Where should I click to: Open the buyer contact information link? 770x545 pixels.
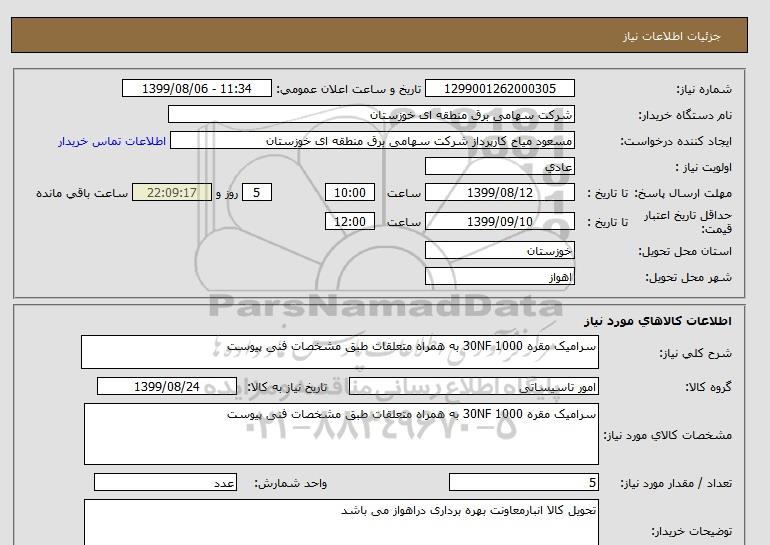pyautogui.click(x=103, y=141)
